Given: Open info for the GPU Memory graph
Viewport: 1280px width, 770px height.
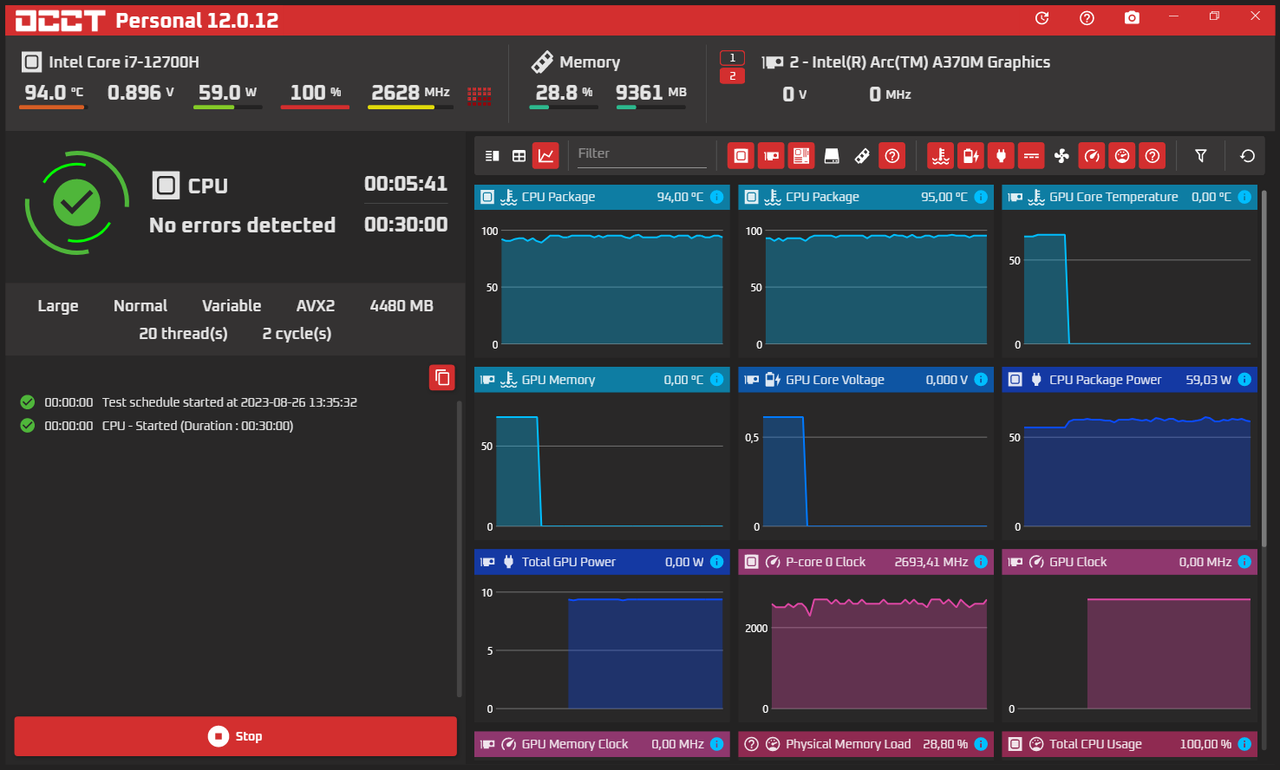Looking at the screenshot, I should 716,380.
